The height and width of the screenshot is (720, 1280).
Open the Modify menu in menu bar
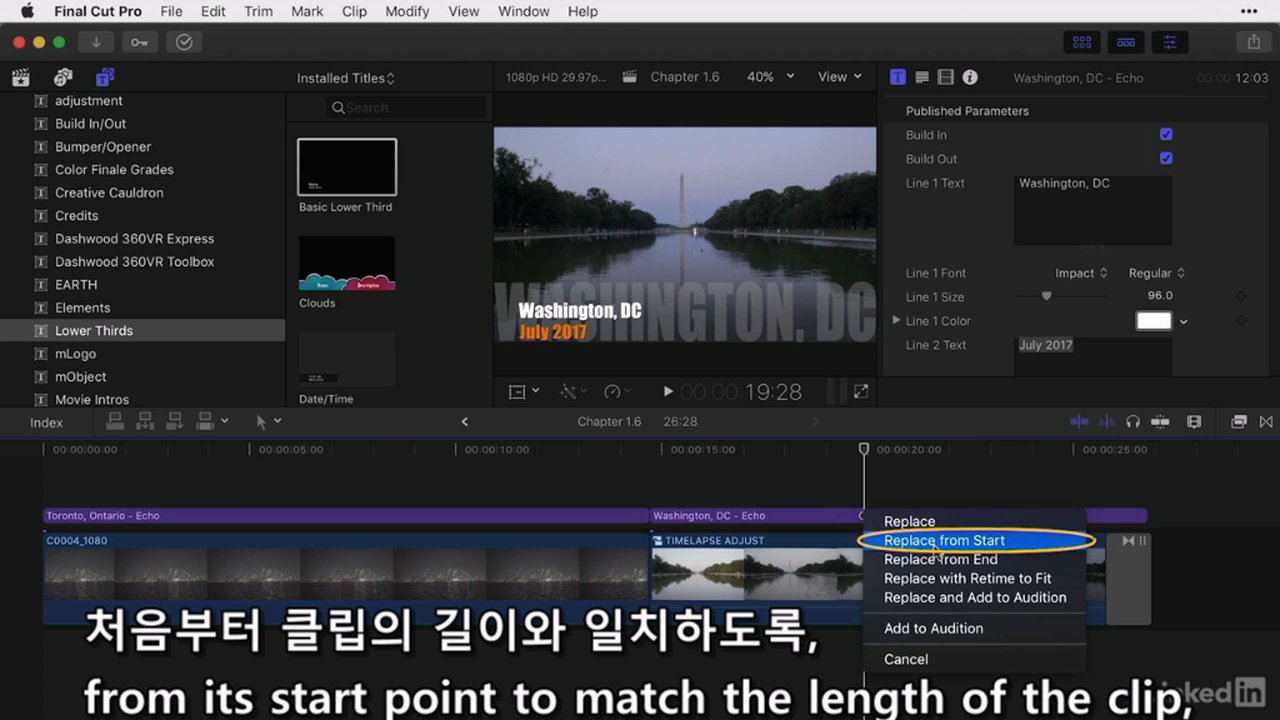406,11
